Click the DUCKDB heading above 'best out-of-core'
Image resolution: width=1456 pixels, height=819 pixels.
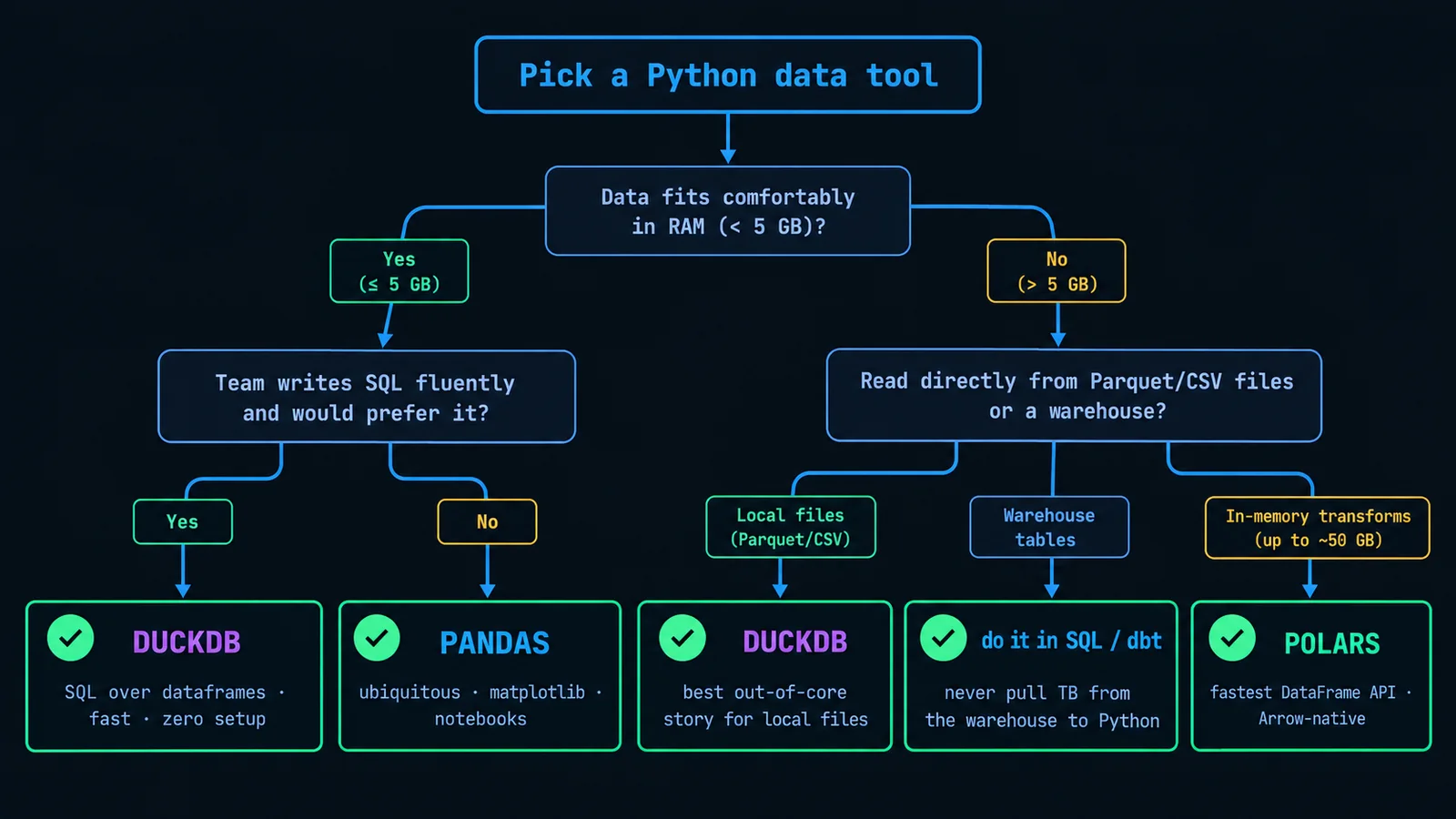pyautogui.click(x=795, y=642)
